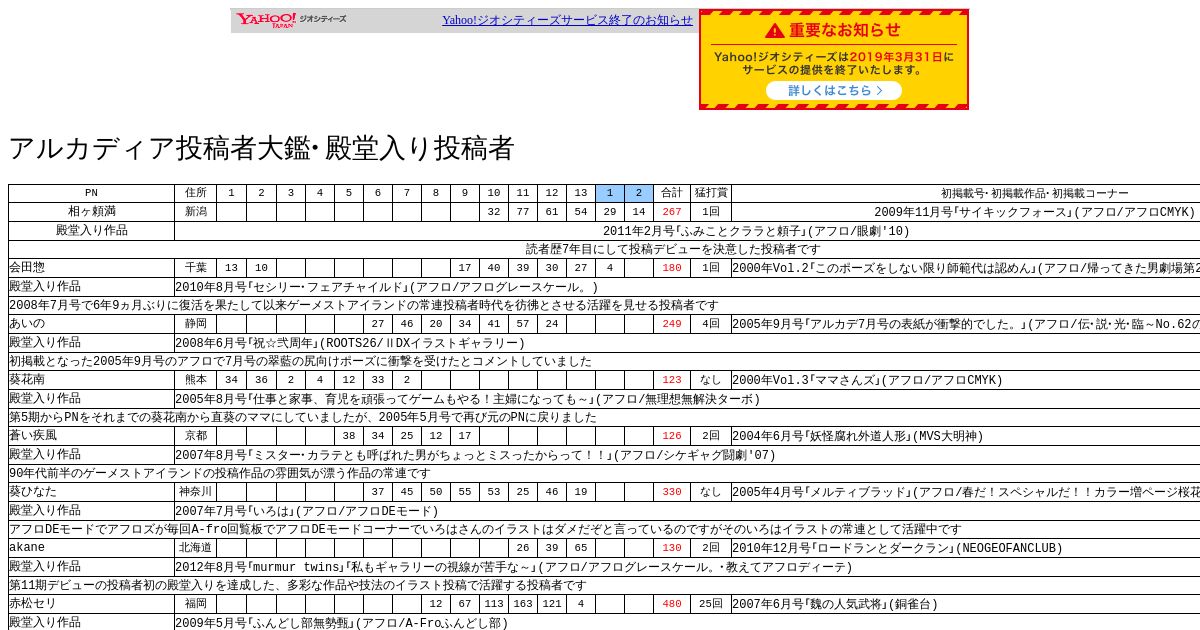
Task: Click the 北海道 address cell
Action: tap(195, 548)
